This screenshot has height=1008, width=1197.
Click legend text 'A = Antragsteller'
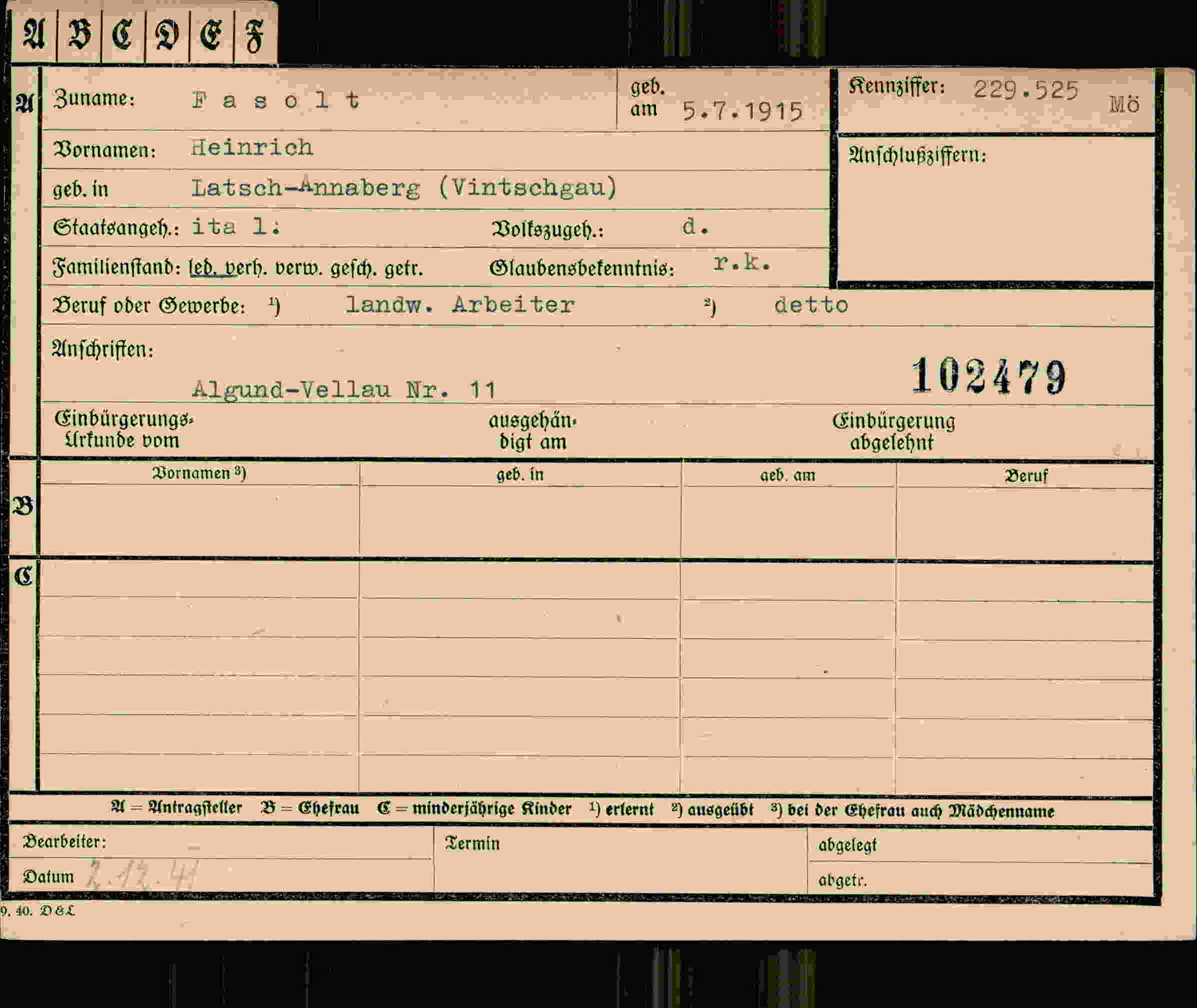[x=176, y=808]
